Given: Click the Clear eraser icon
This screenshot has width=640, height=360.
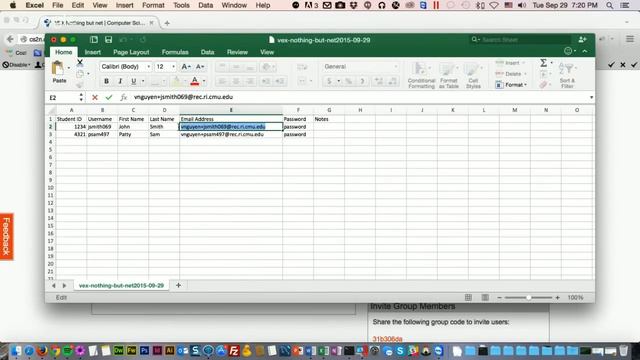Looking at the screenshot, I should [543, 85].
